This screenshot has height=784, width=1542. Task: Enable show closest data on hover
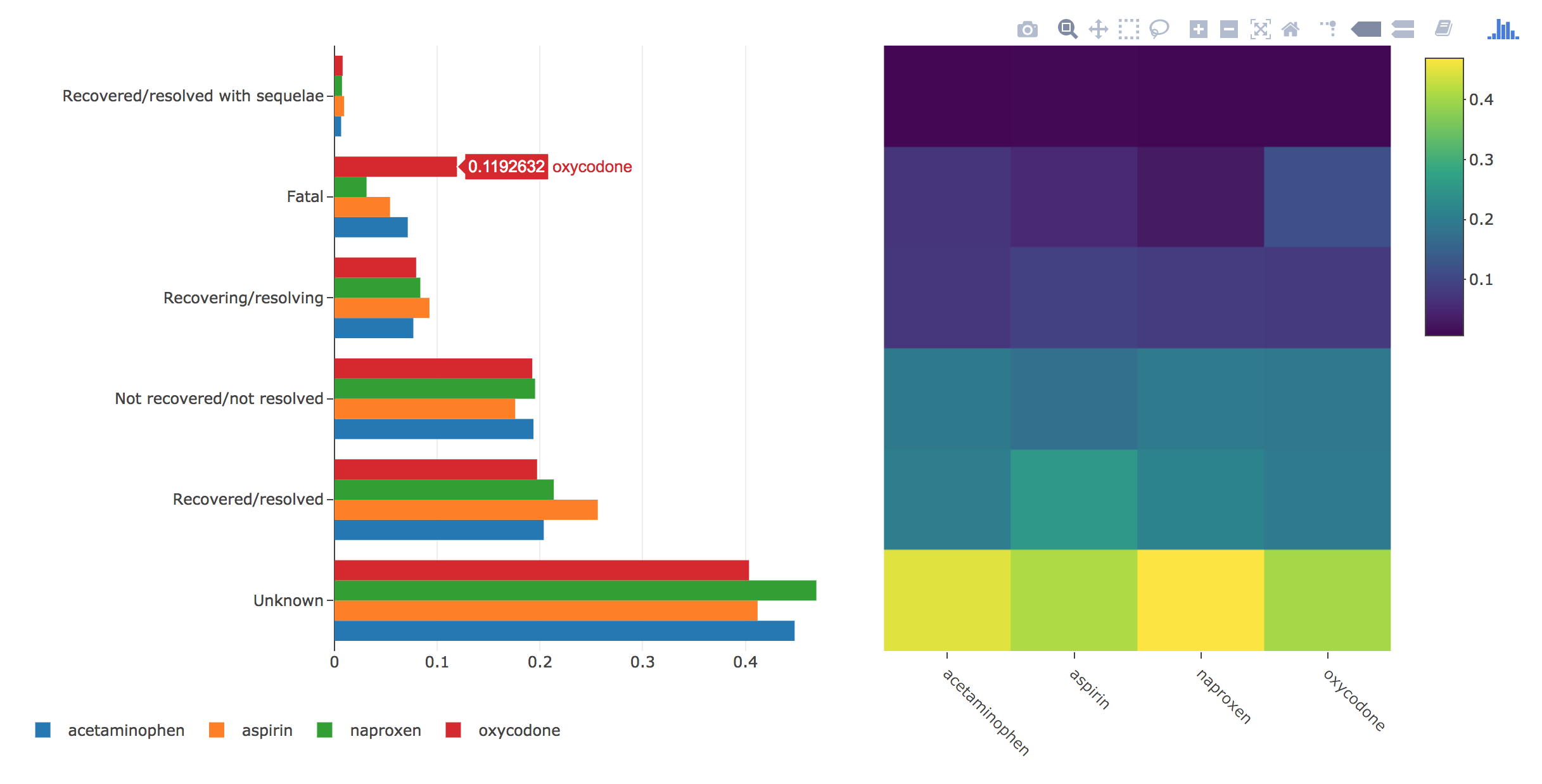[x=1366, y=29]
